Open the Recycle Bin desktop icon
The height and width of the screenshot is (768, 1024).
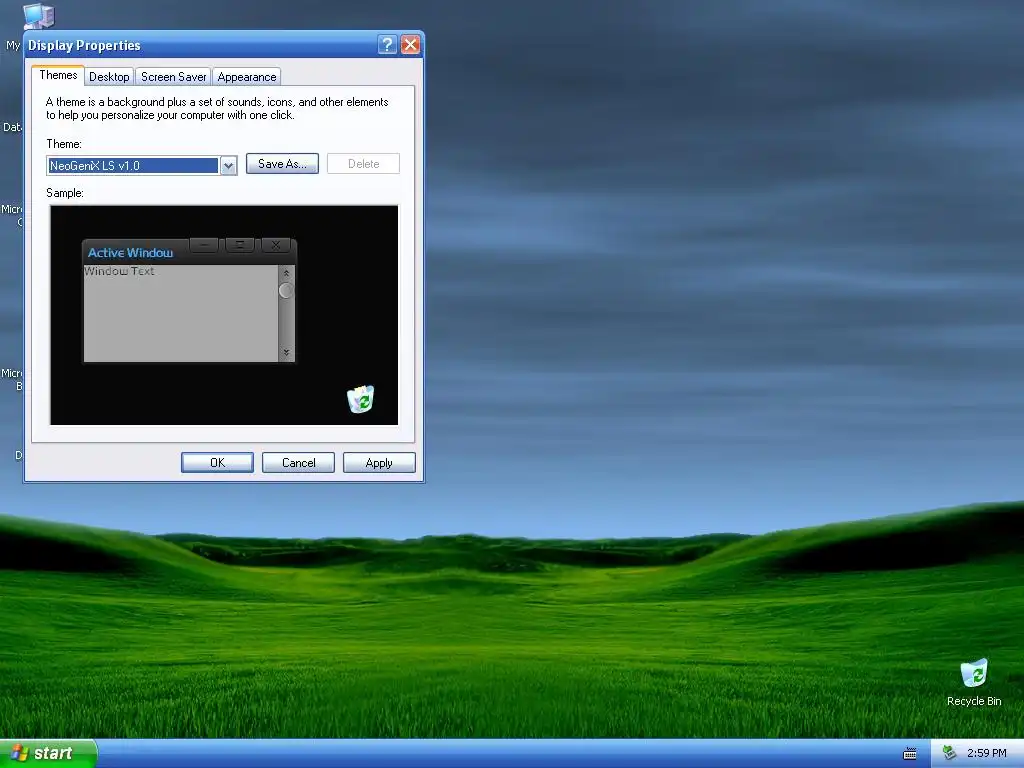[x=974, y=682]
